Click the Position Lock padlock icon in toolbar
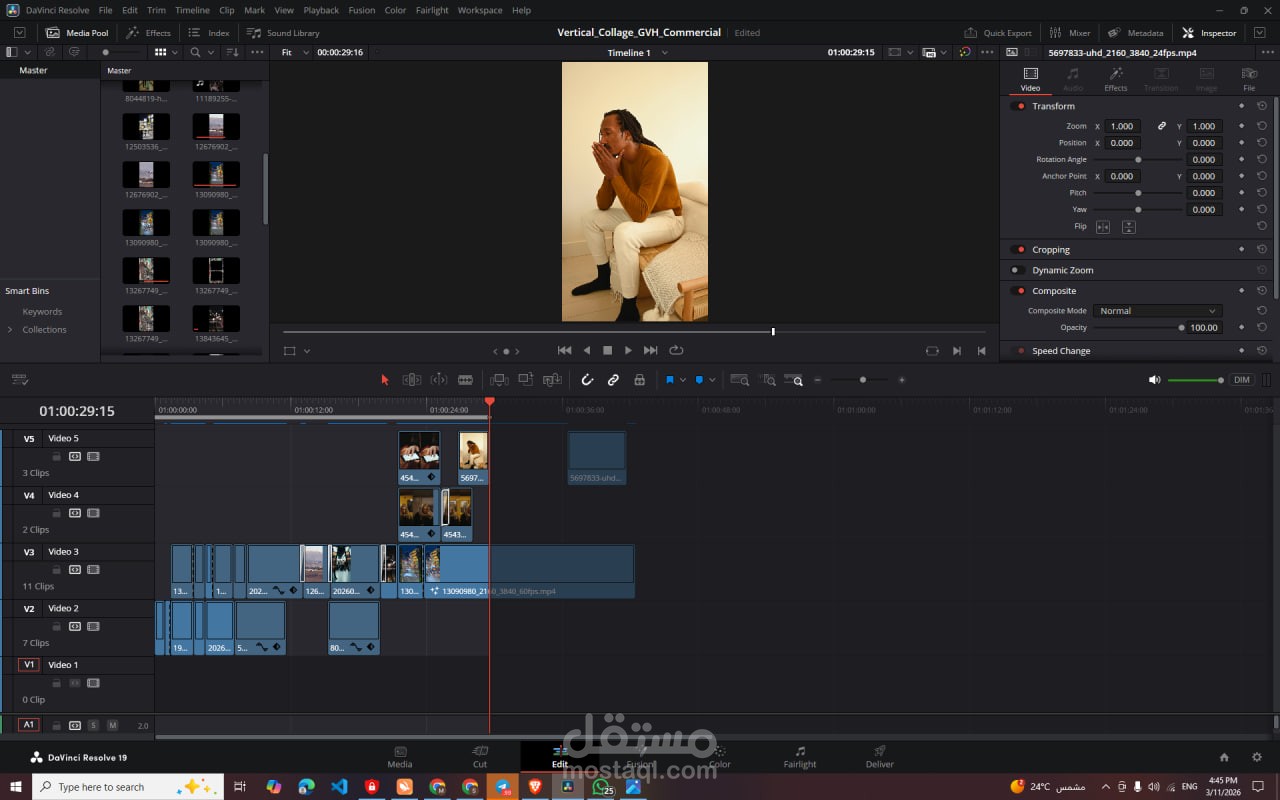The width and height of the screenshot is (1280, 800). (x=639, y=380)
